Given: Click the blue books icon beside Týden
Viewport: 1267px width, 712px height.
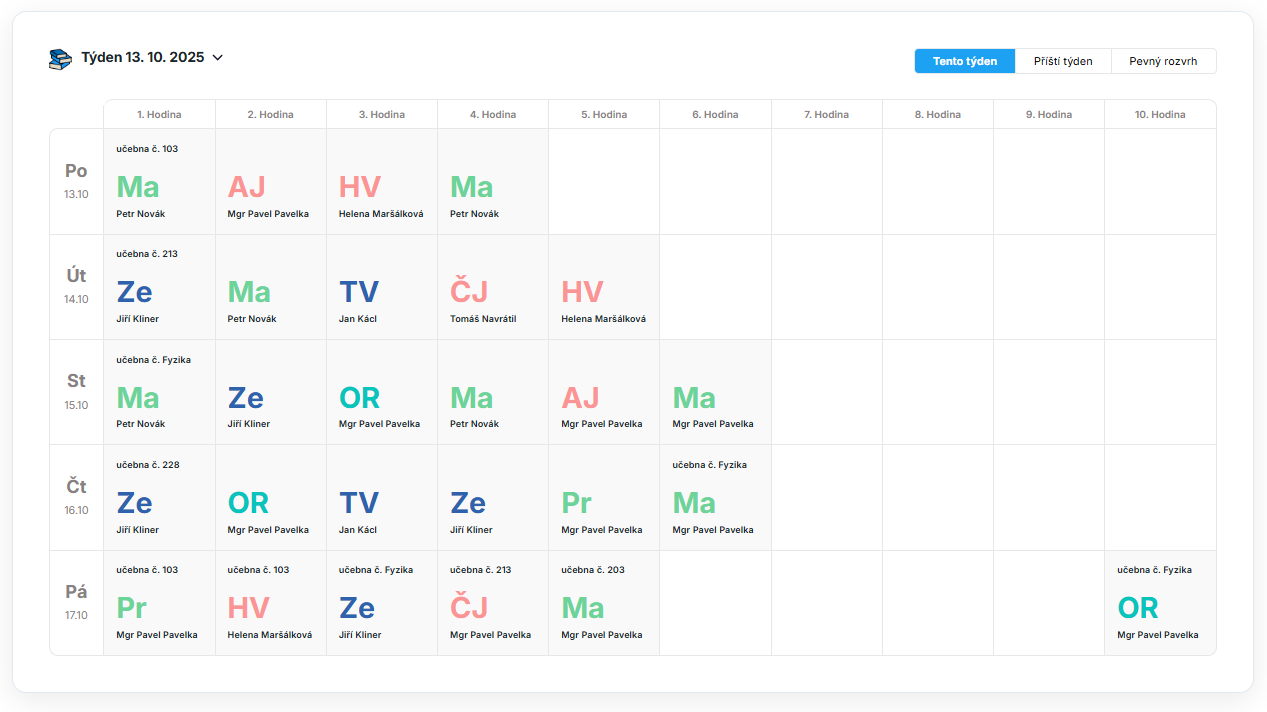Looking at the screenshot, I should point(60,59).
